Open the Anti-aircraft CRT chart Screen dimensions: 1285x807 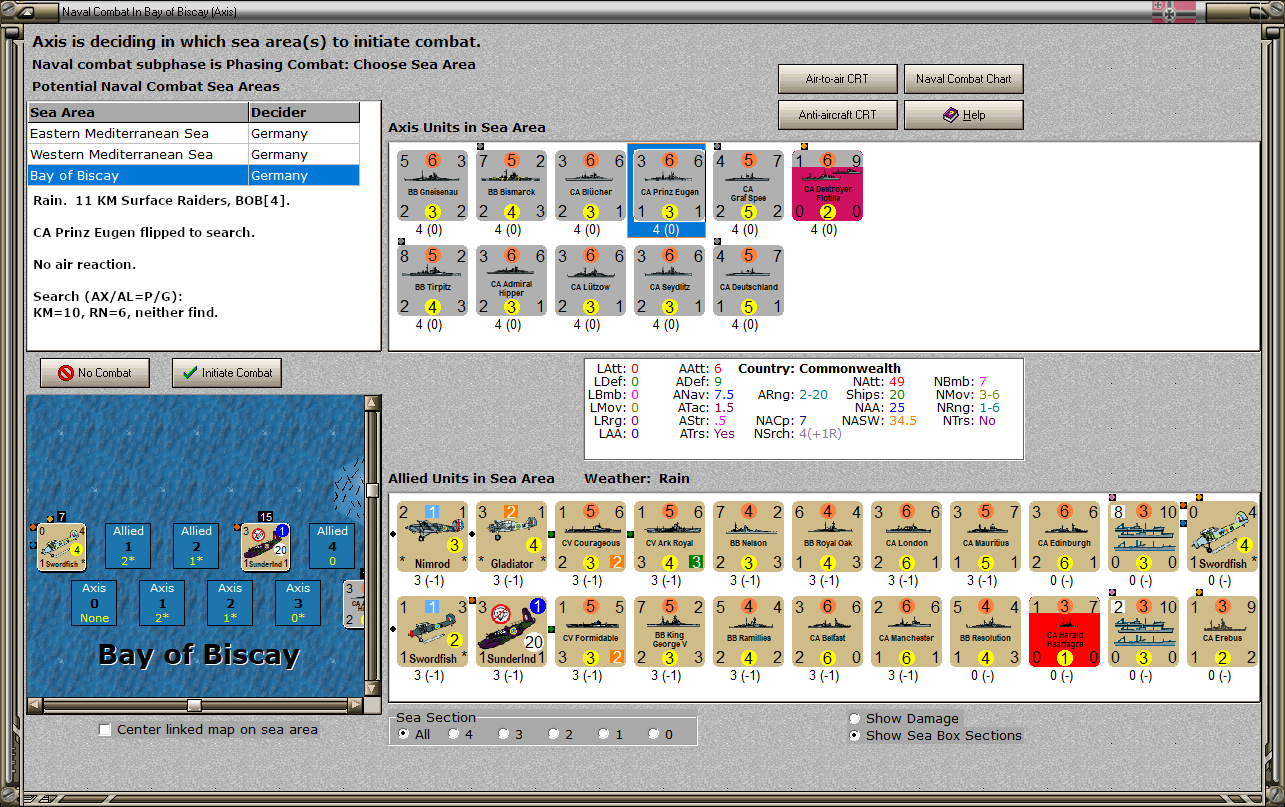click(837, 115)
